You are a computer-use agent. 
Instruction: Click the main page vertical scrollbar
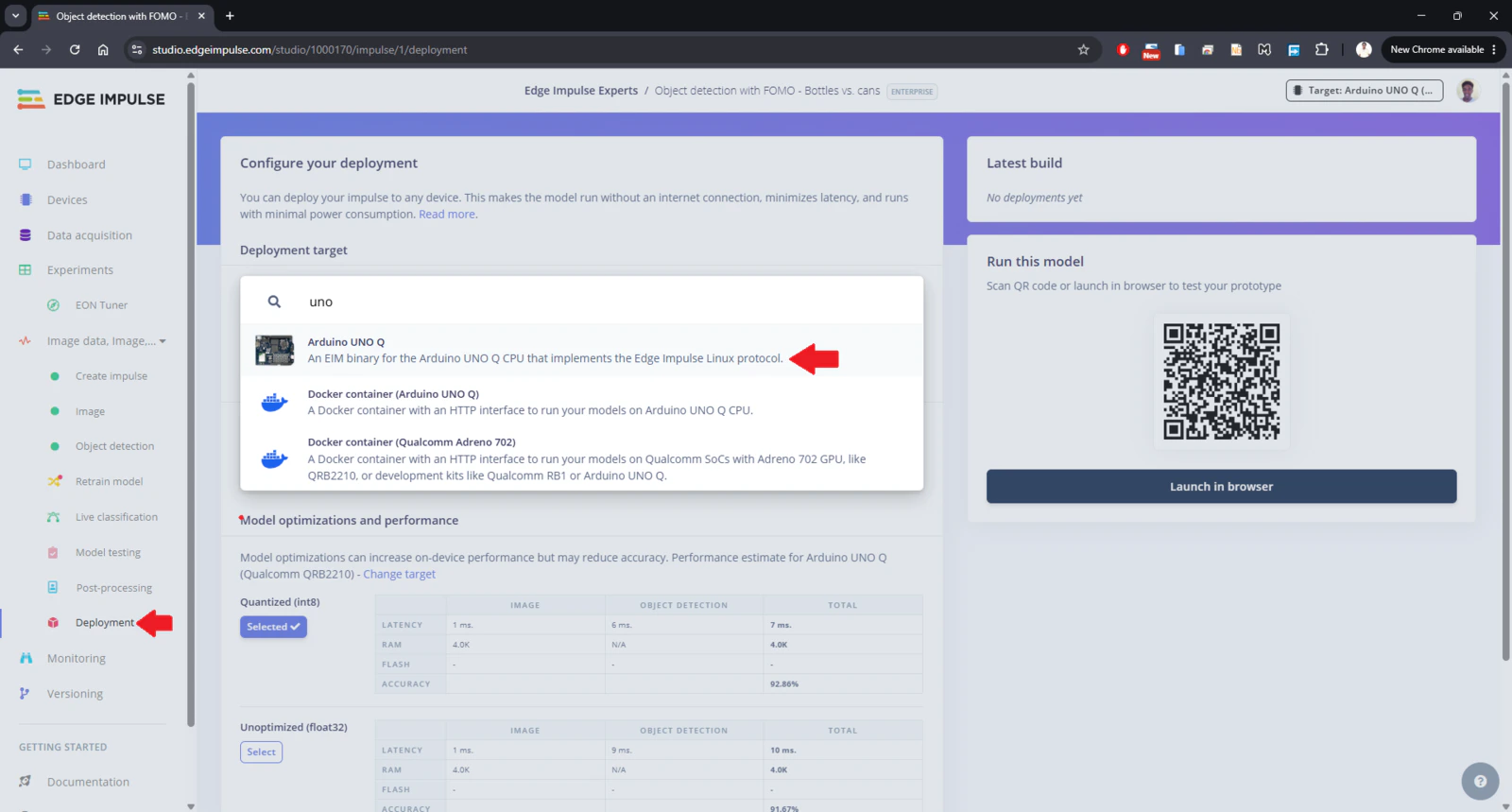tap(1505, 373)
